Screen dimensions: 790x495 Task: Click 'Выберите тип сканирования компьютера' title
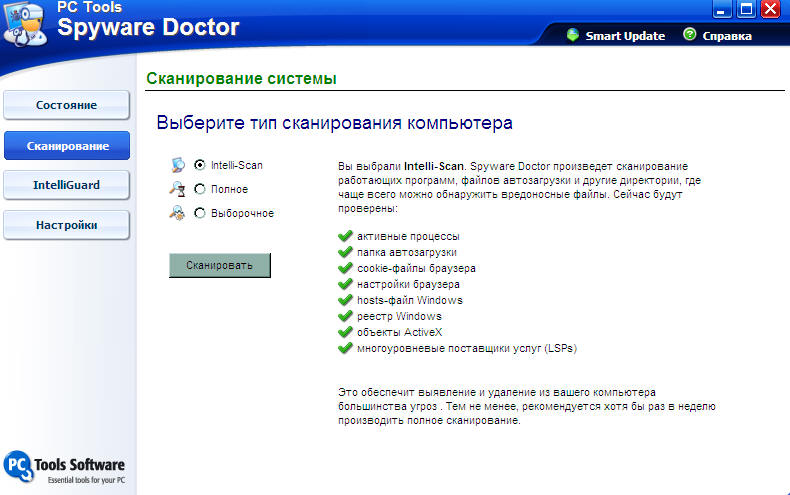[335, 123]
